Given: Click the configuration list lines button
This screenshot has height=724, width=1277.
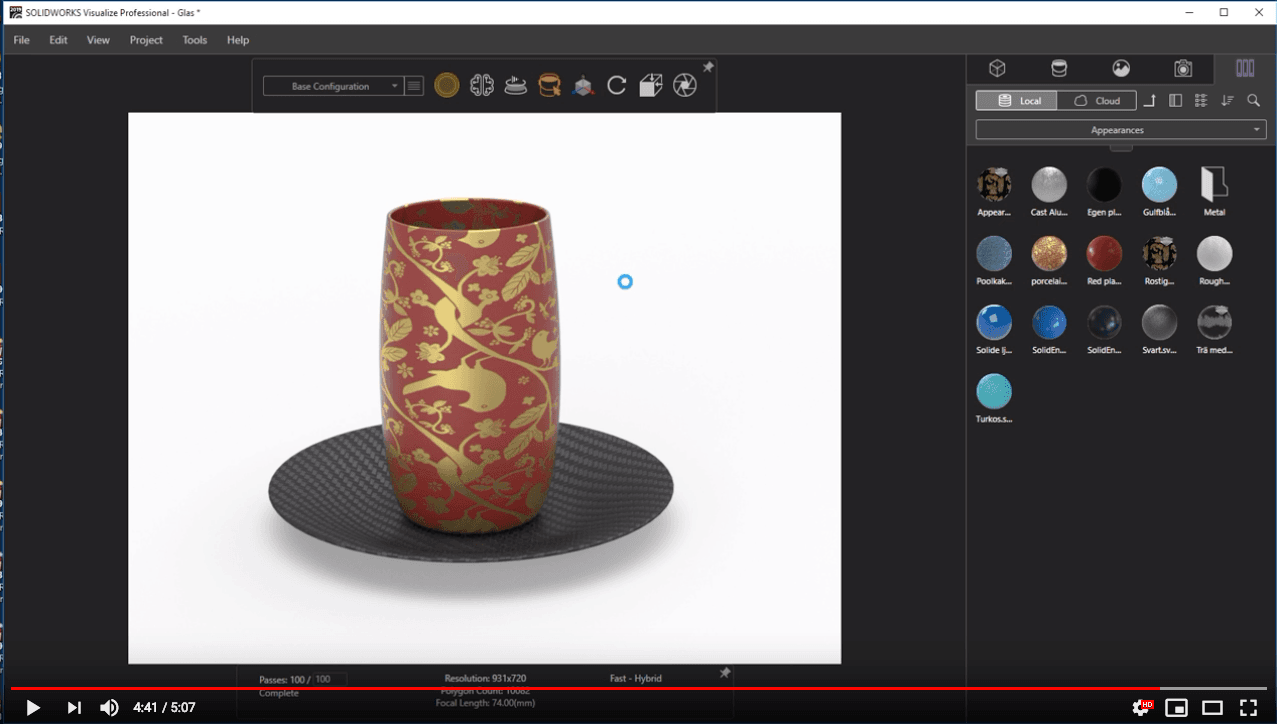Looking at the screenshot, I should click(415, 86).
